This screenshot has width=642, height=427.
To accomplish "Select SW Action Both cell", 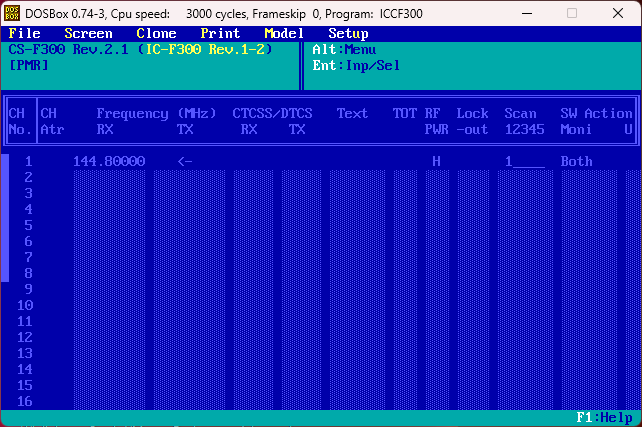I will [576, 161].
